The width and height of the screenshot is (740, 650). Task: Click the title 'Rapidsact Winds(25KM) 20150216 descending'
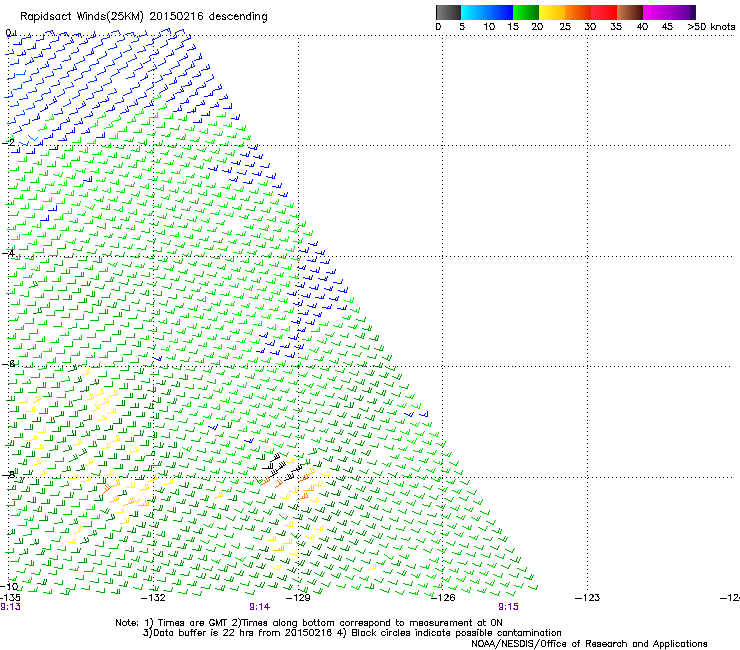click(x=143, y=17)
